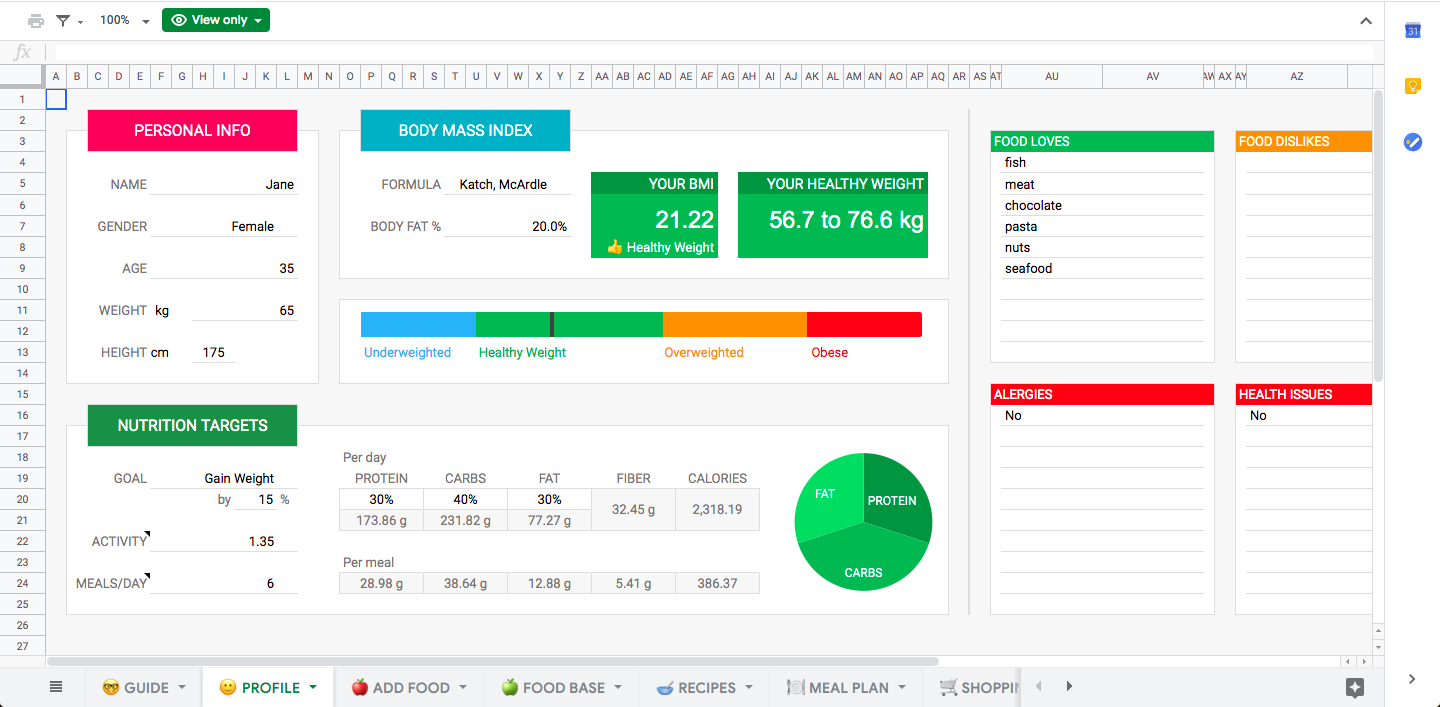Select the height value 175
This screenshot has width=1440, height=707.
[x=213, y=352]
